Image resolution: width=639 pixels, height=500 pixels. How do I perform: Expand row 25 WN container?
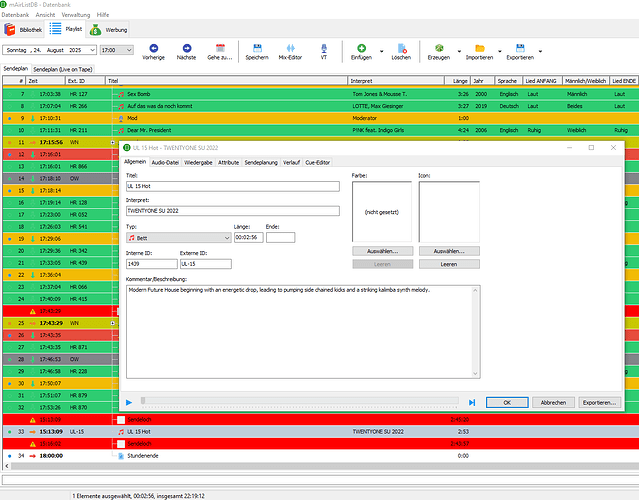pyautogui.click(x=112, y=323)
